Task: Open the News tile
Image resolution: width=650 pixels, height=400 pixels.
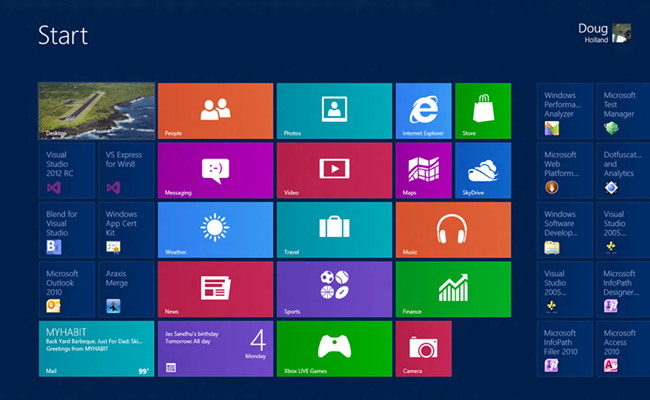Action: point(215,289)
